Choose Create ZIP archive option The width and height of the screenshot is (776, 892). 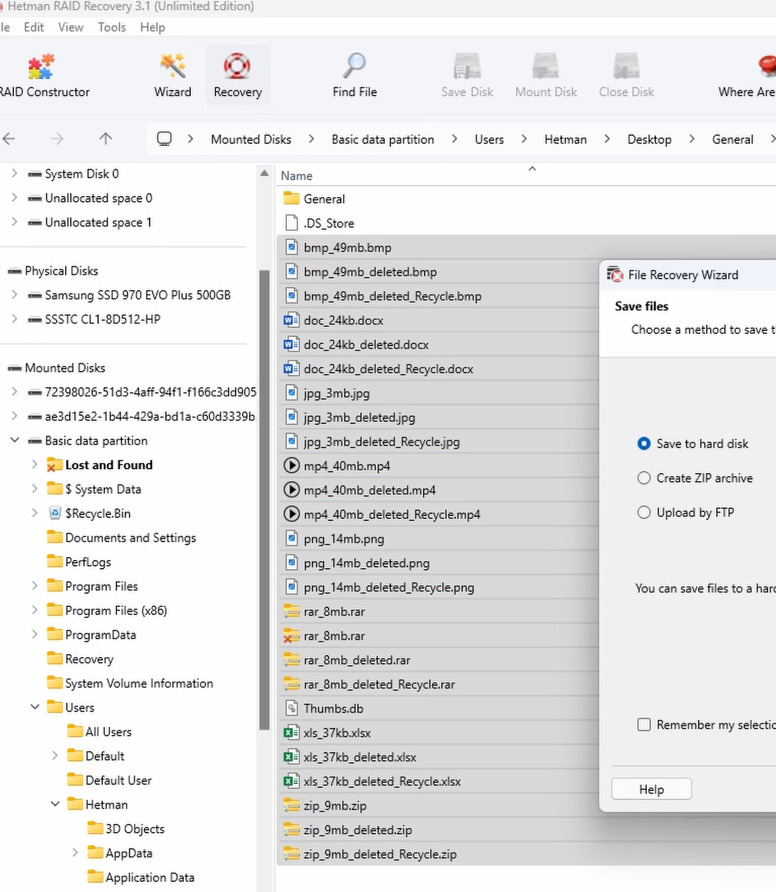pyautogui.click(x=643, y=478)
